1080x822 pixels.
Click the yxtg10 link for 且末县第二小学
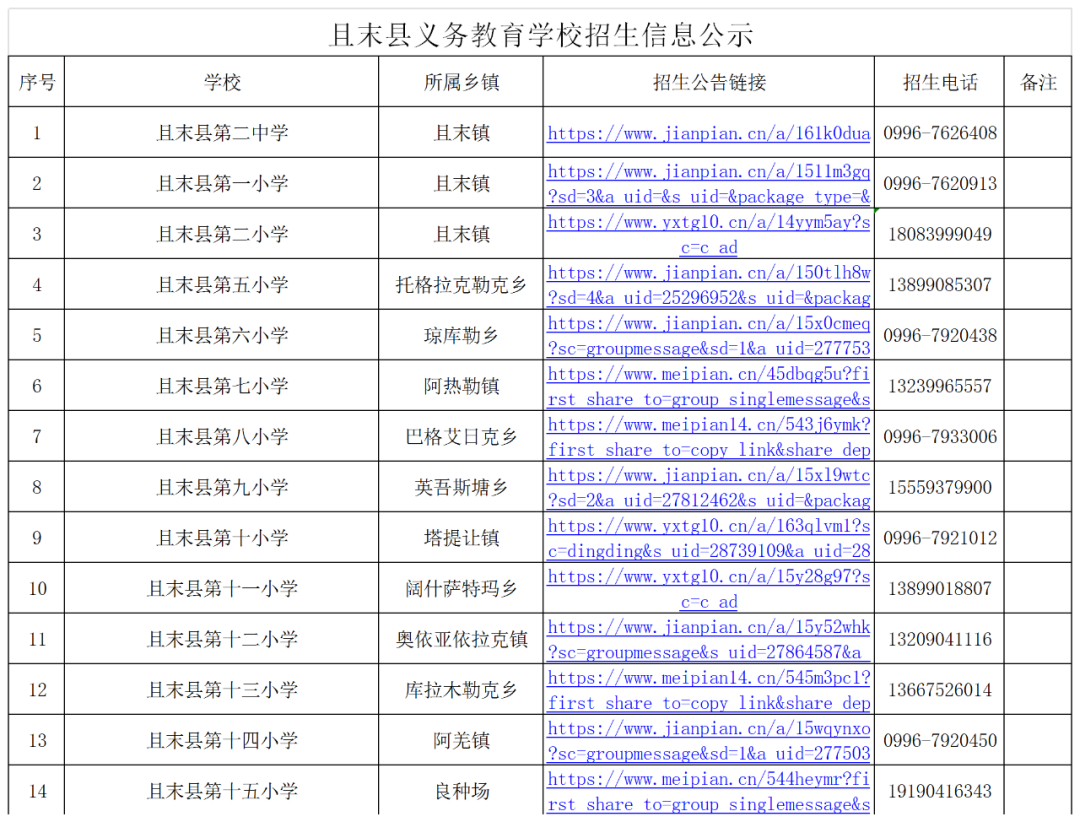[x=708, y=223]
